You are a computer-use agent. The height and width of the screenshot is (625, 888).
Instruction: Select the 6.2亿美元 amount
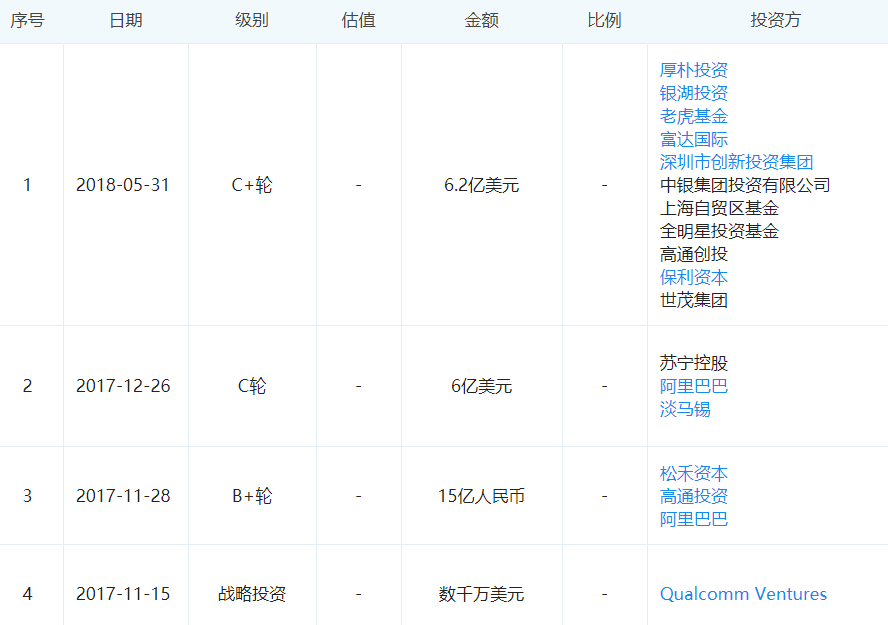pos(481,185)
